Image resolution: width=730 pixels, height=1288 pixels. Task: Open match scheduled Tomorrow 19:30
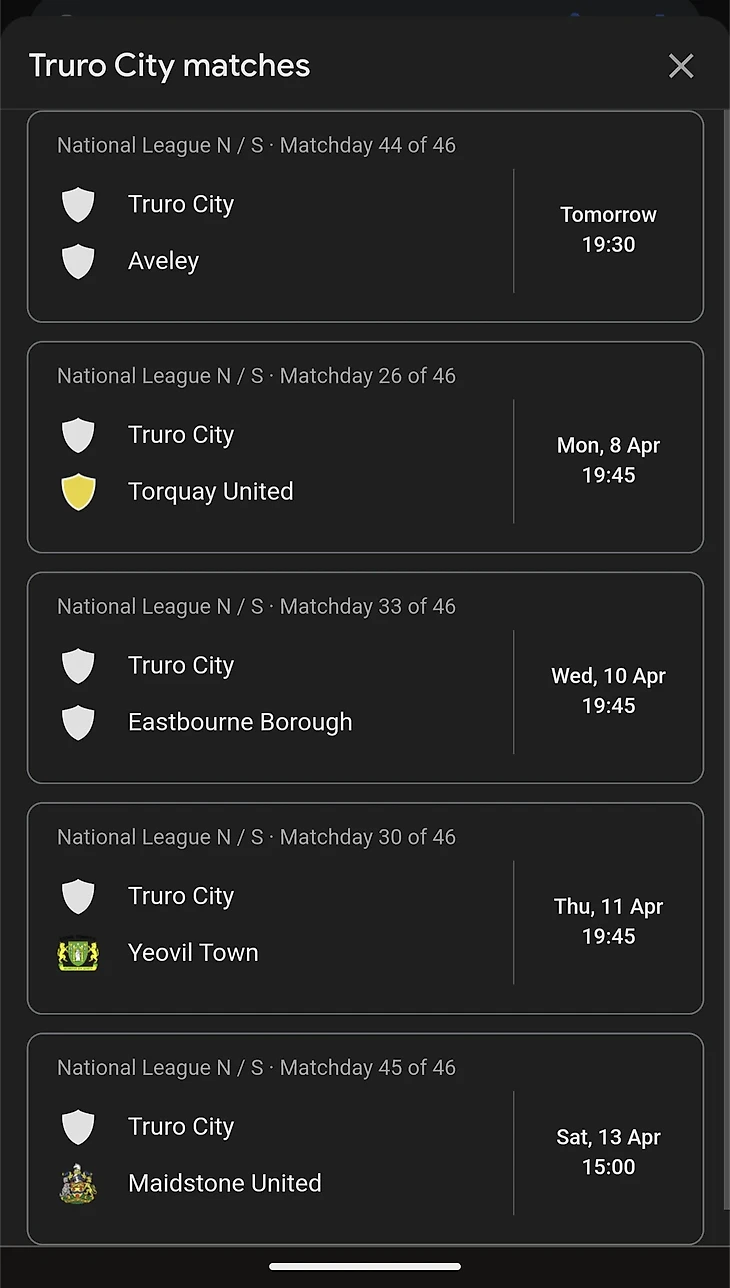coord(608,230)
